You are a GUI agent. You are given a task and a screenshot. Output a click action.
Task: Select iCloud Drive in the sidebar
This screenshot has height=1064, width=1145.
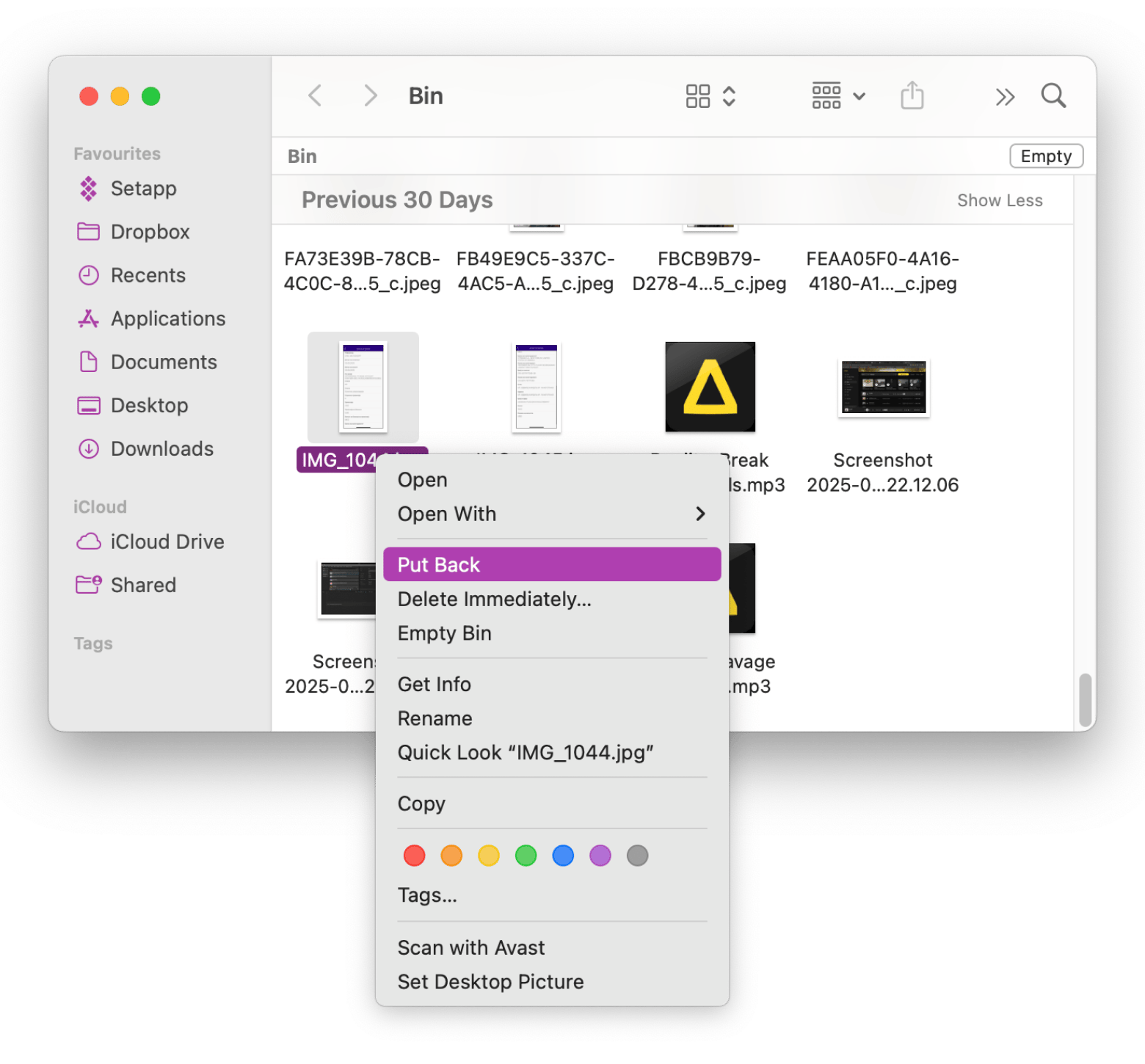167,542
